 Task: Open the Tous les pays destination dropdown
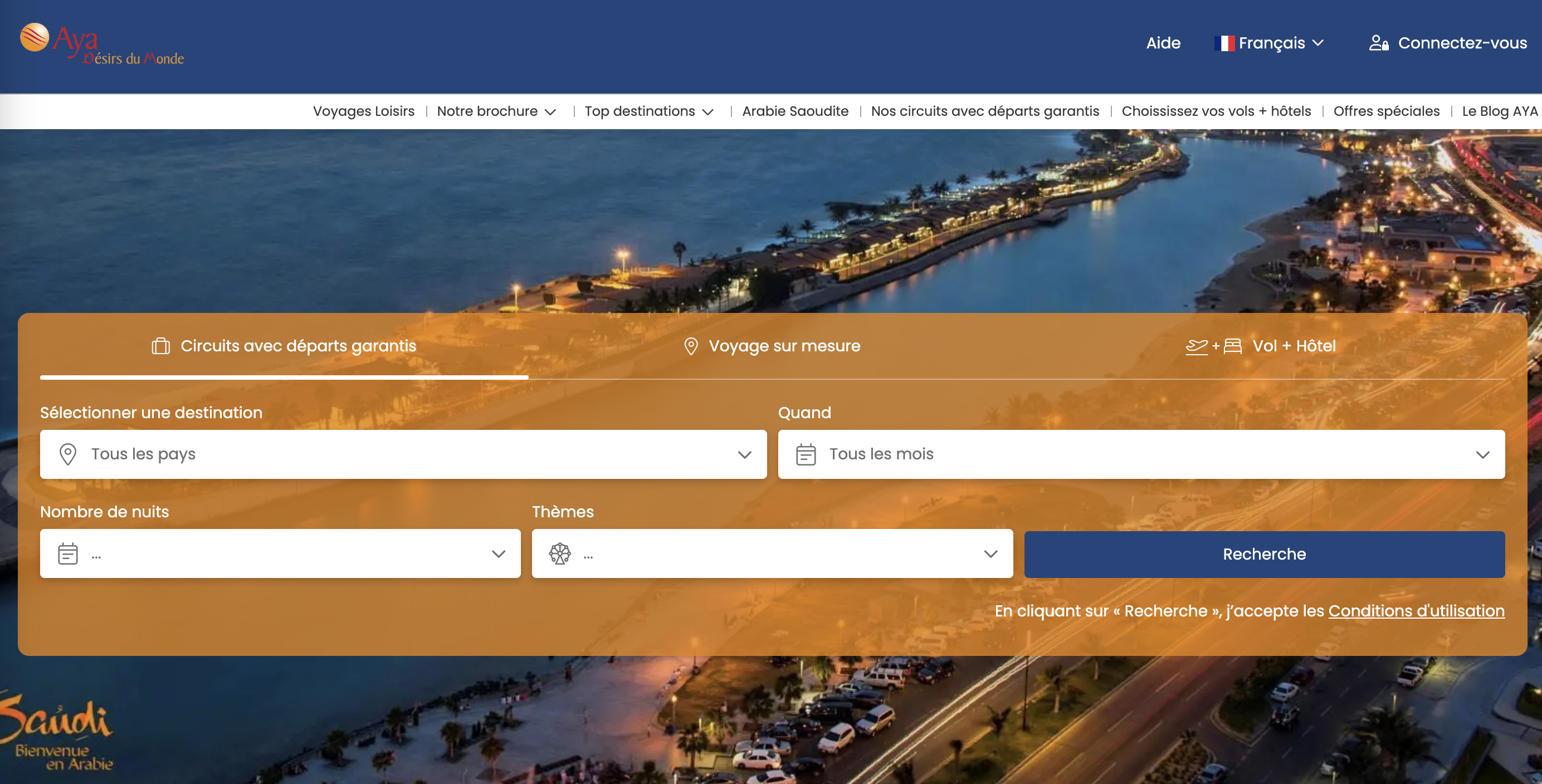pyautogui.click(x=403, y=454)
